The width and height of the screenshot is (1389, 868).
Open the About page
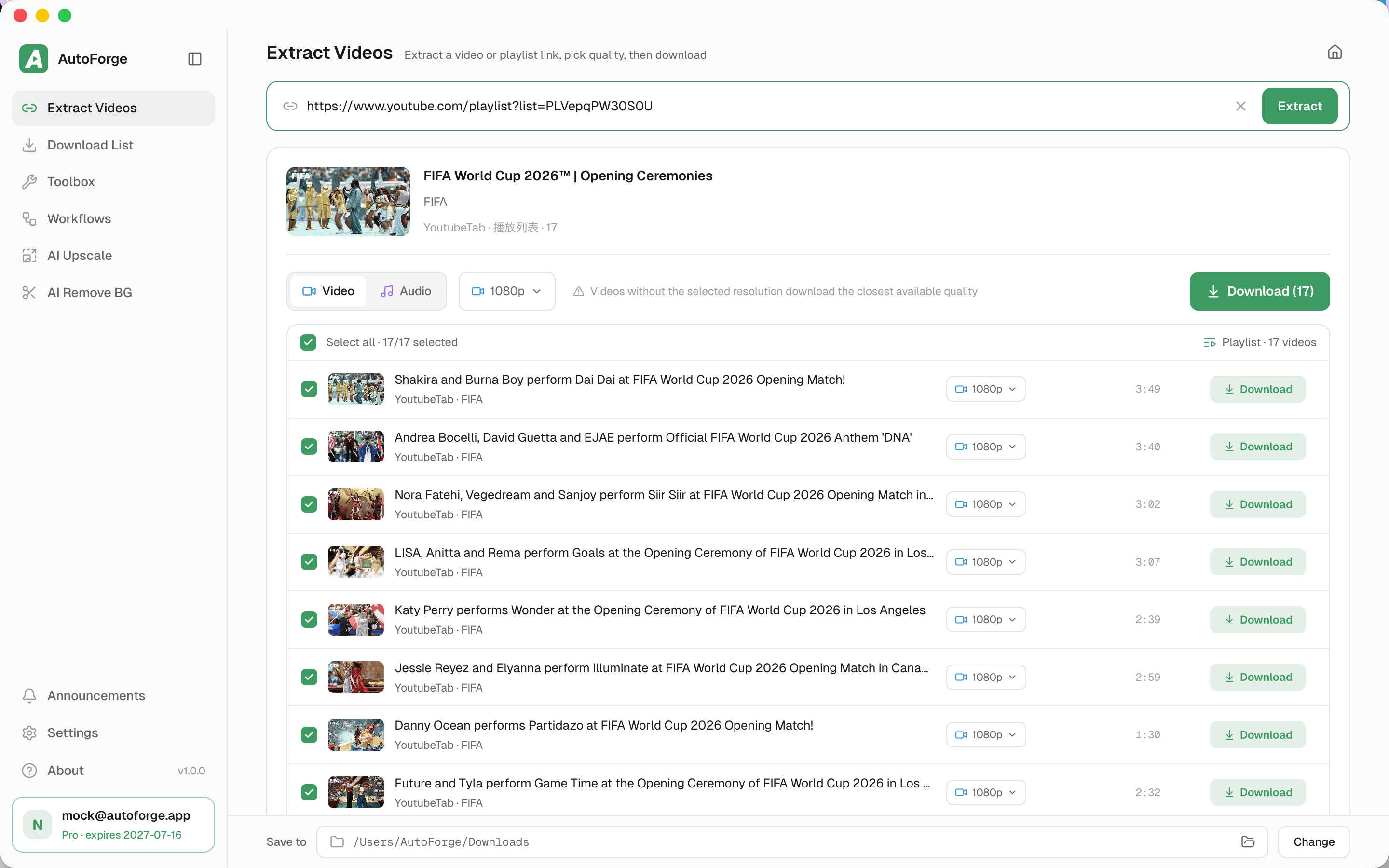point(113,771)
